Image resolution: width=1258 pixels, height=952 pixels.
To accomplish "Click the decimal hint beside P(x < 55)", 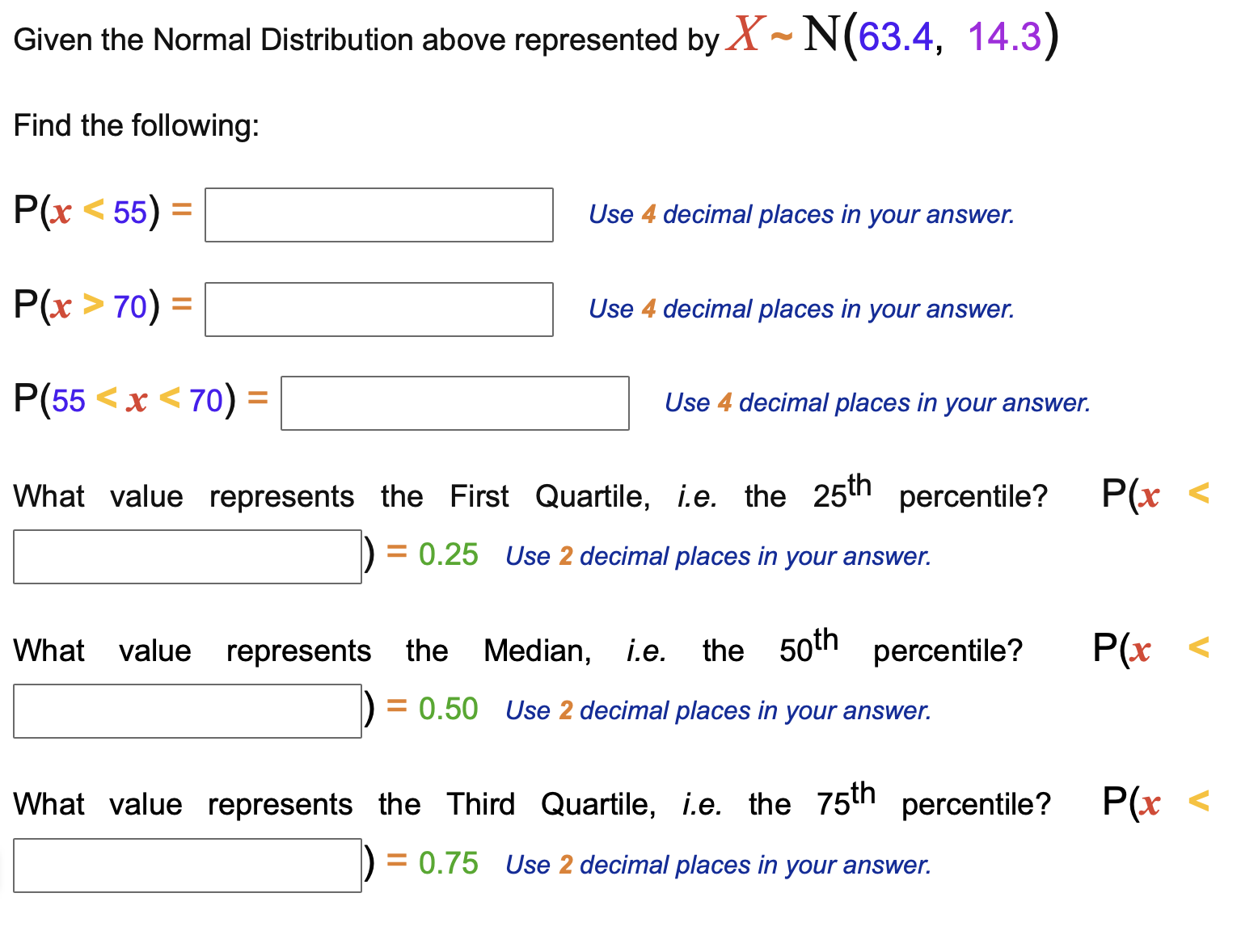I will pos(801,214).
